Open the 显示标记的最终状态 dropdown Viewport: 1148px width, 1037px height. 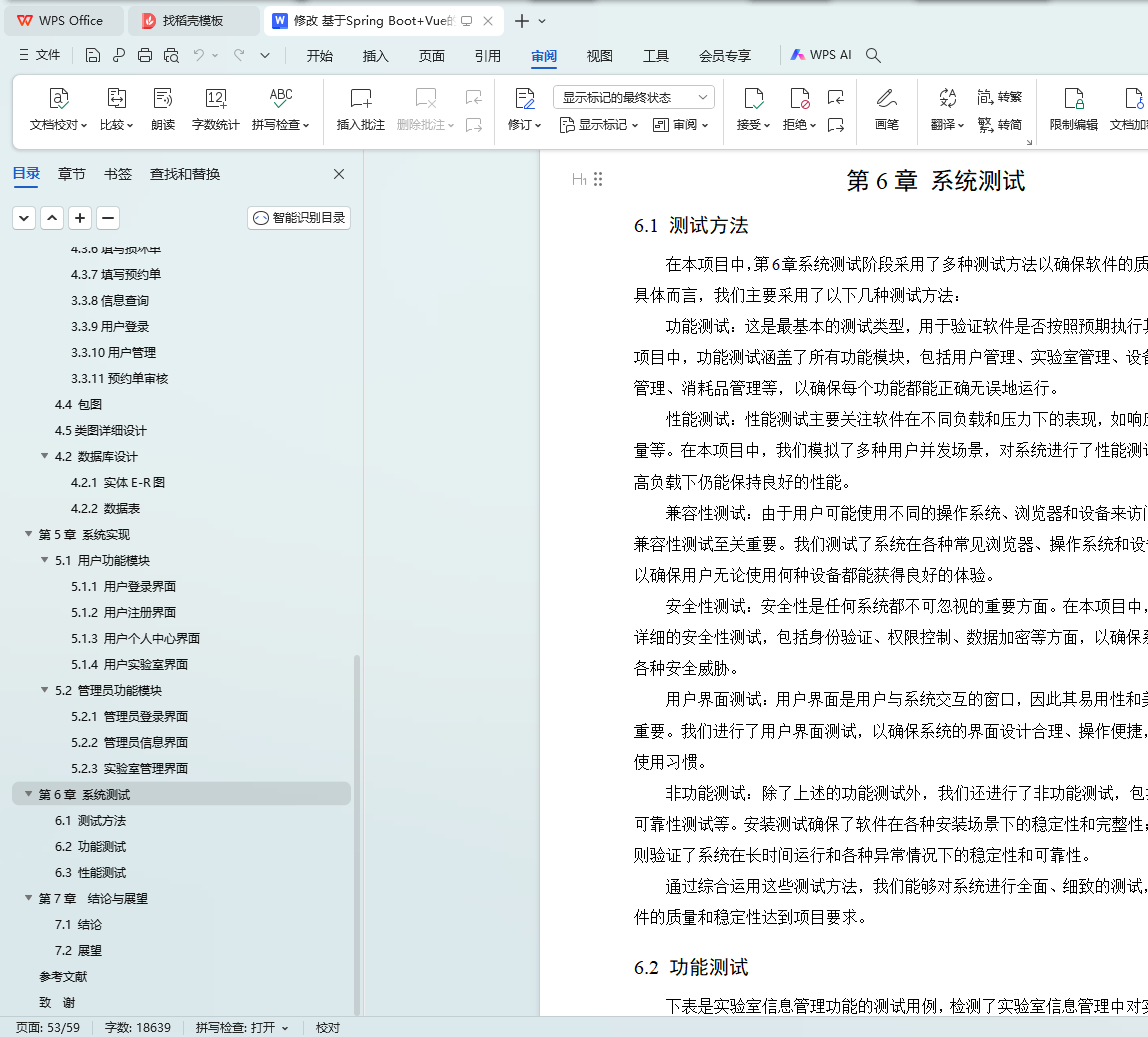633,97
